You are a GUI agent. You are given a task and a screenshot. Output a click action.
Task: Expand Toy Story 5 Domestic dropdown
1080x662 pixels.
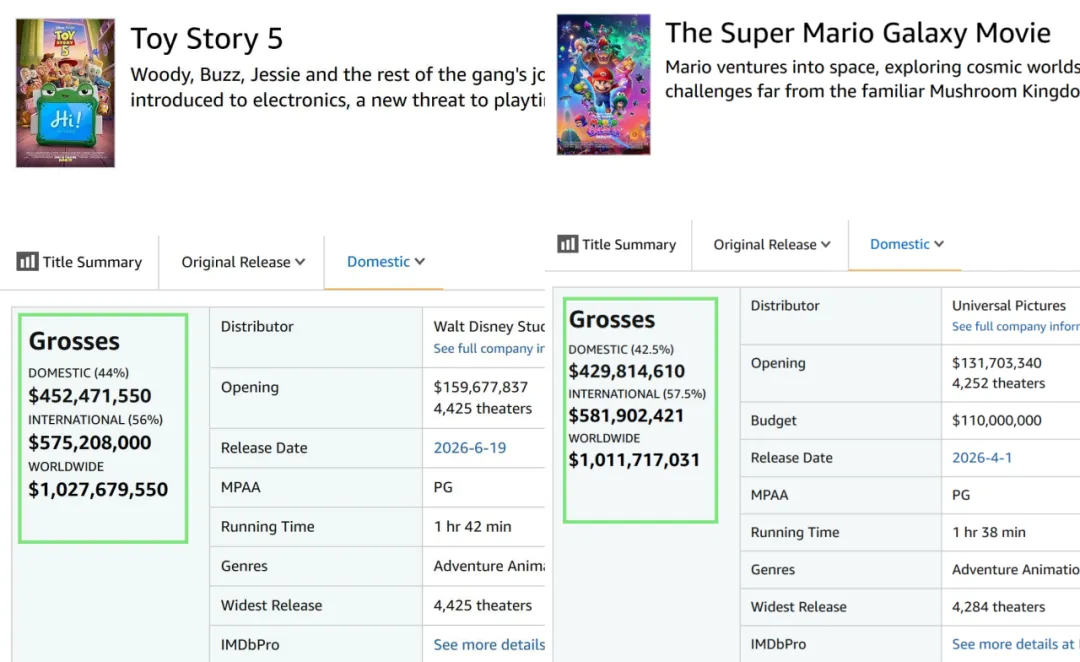click(386, 262)
